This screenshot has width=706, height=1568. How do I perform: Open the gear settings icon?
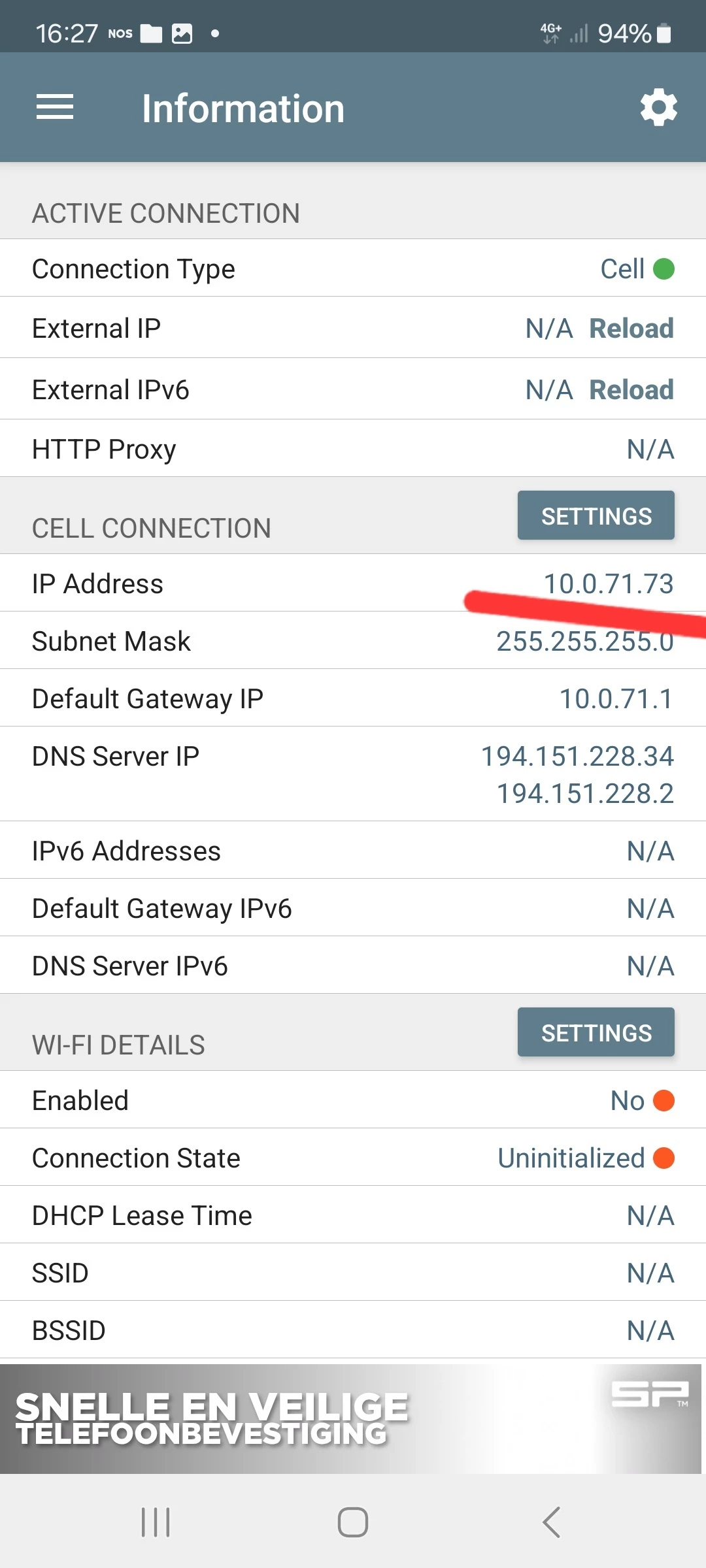[658, 107]
